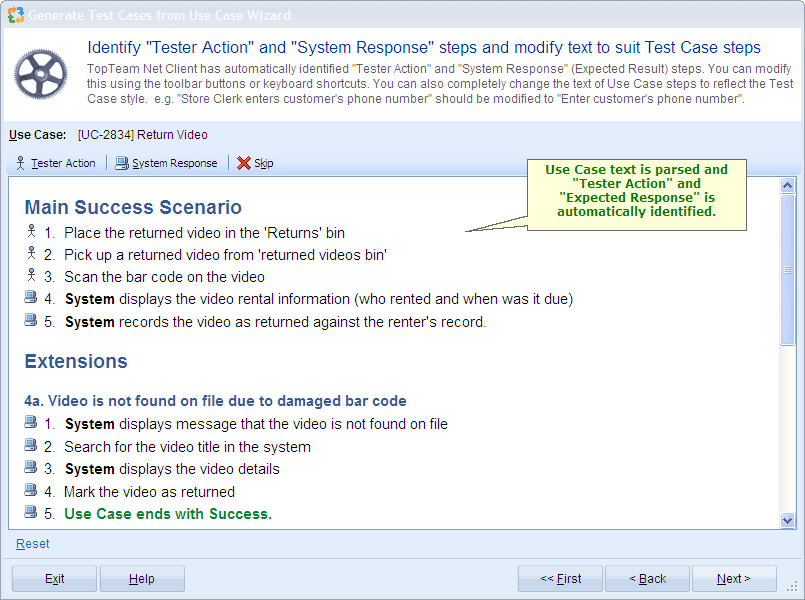805x600 pixels.
Task: Select the Tester Action toolbar icon
Action: [x=19, y=162]
